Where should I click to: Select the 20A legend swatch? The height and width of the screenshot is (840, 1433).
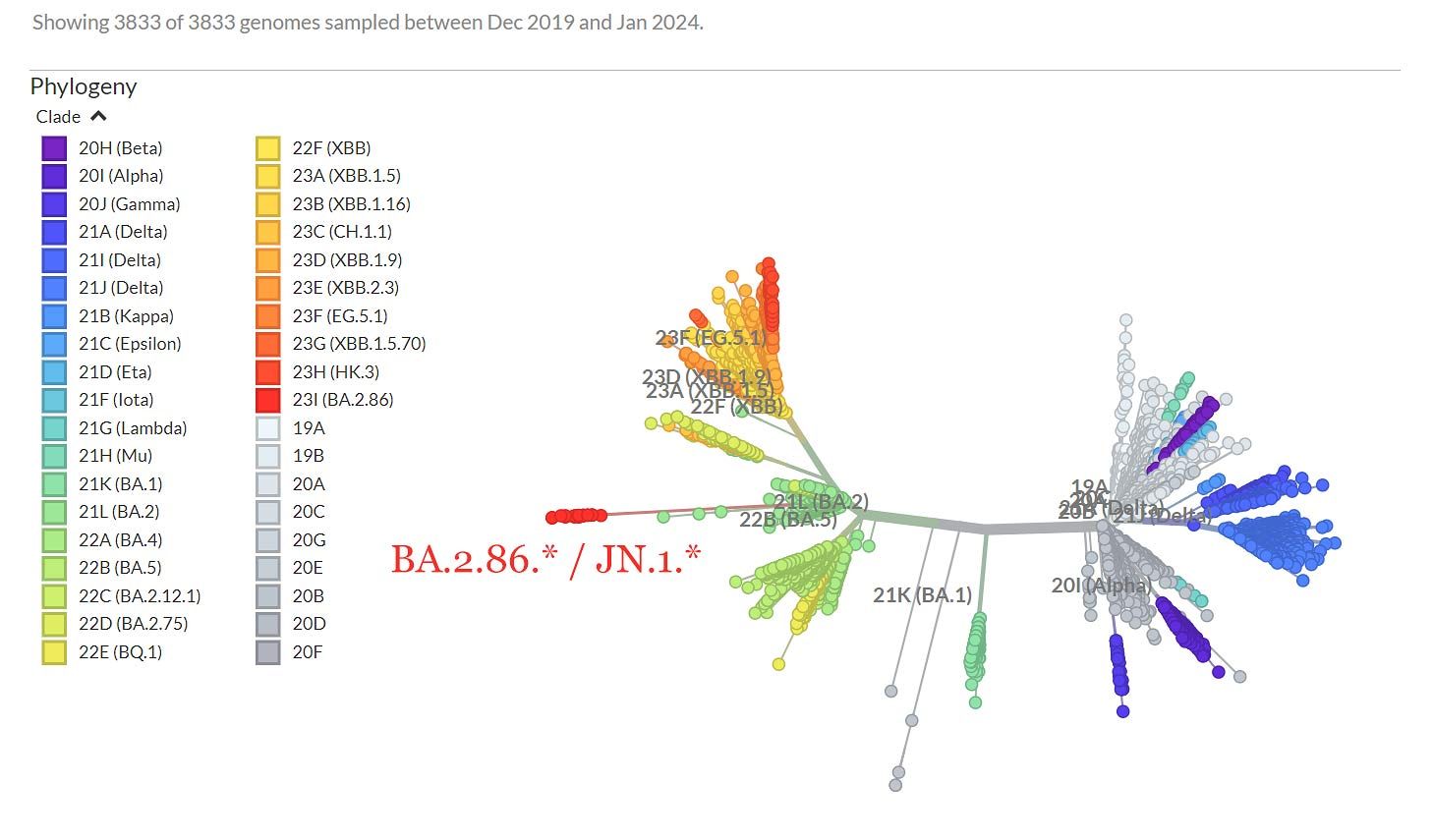pos(268,484)
